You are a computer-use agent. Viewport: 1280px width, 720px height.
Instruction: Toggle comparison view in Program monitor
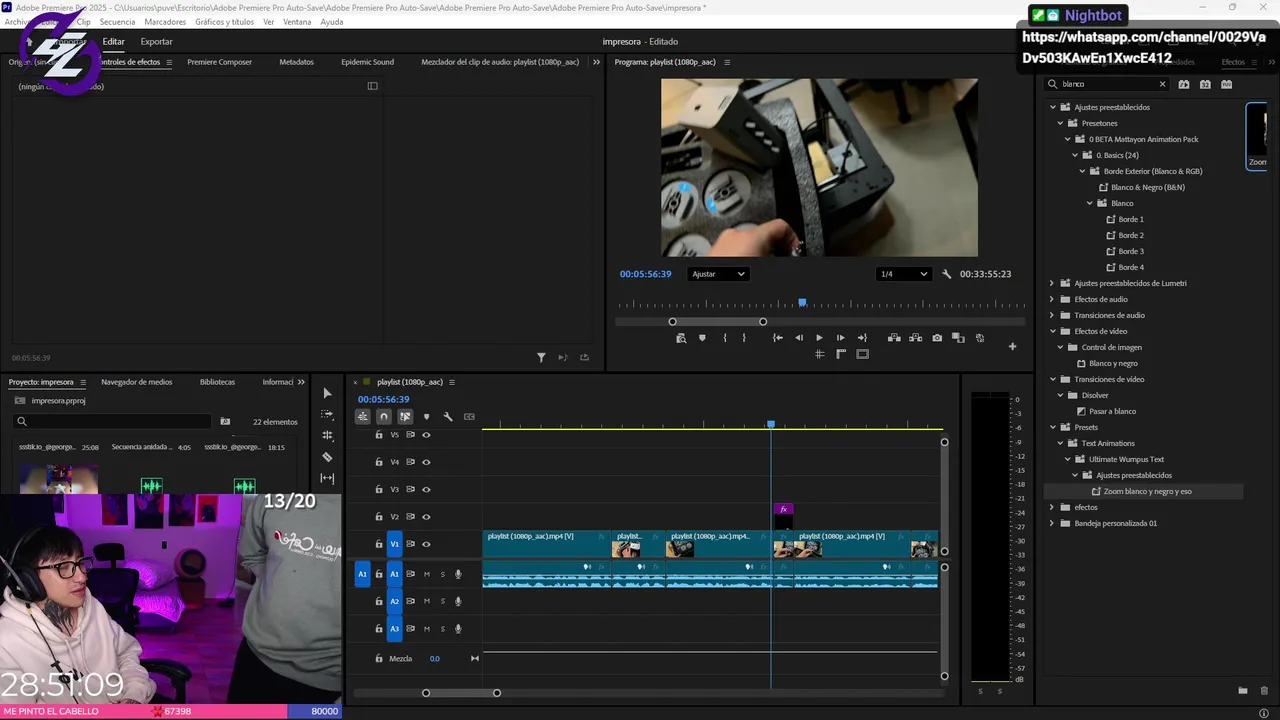click(958, 338)
